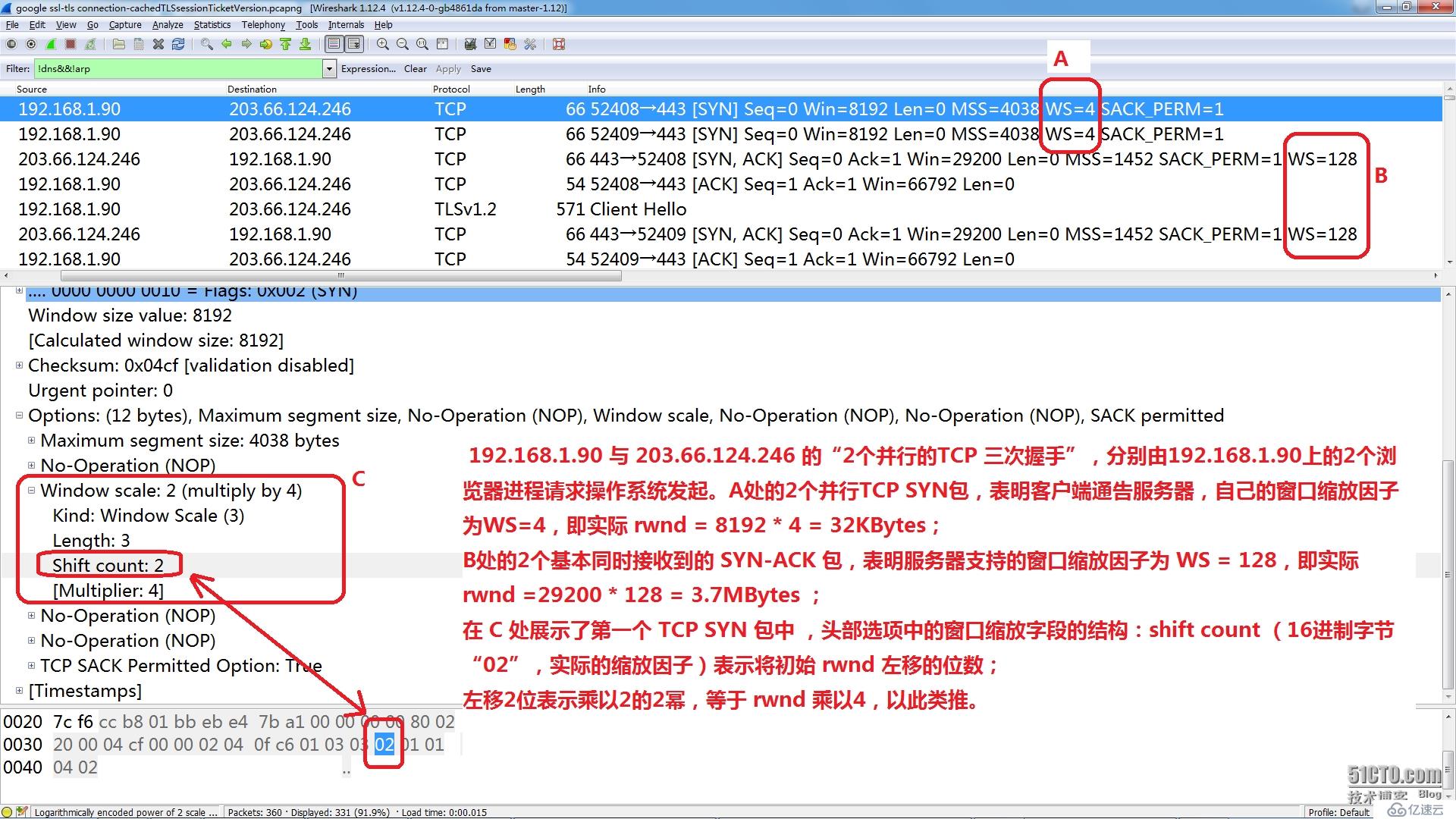The width and height of the screenshot is (1456, 819).
Task: Save the current filter
Action: 481,69
